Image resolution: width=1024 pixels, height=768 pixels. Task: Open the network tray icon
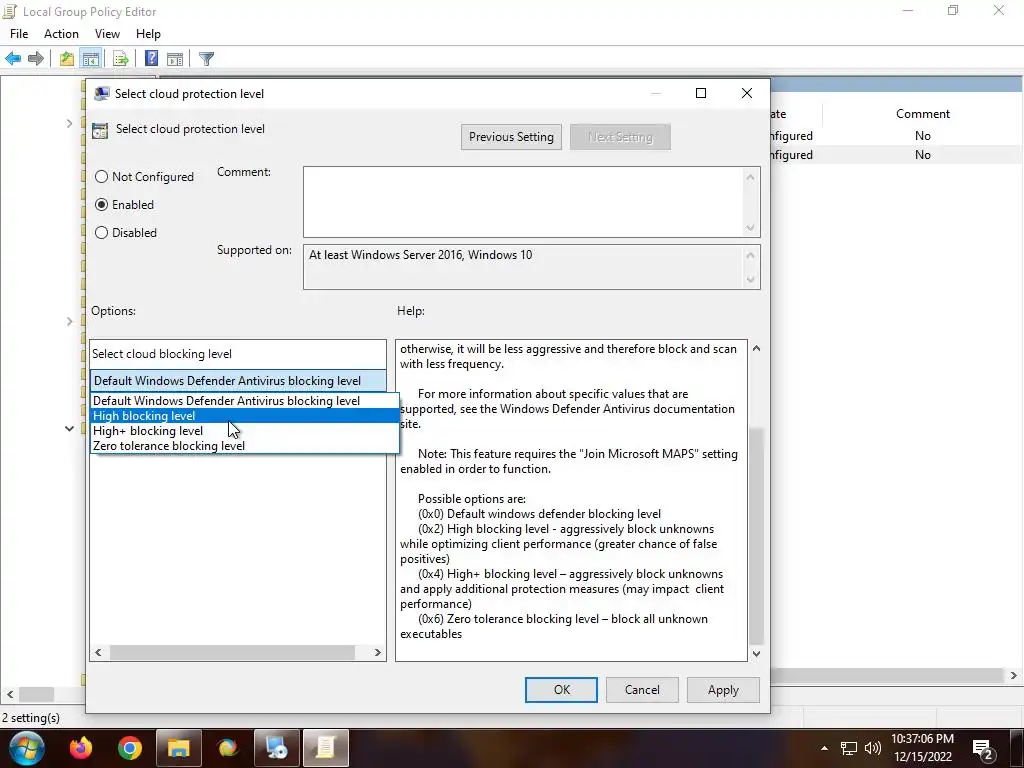point(848,748)
